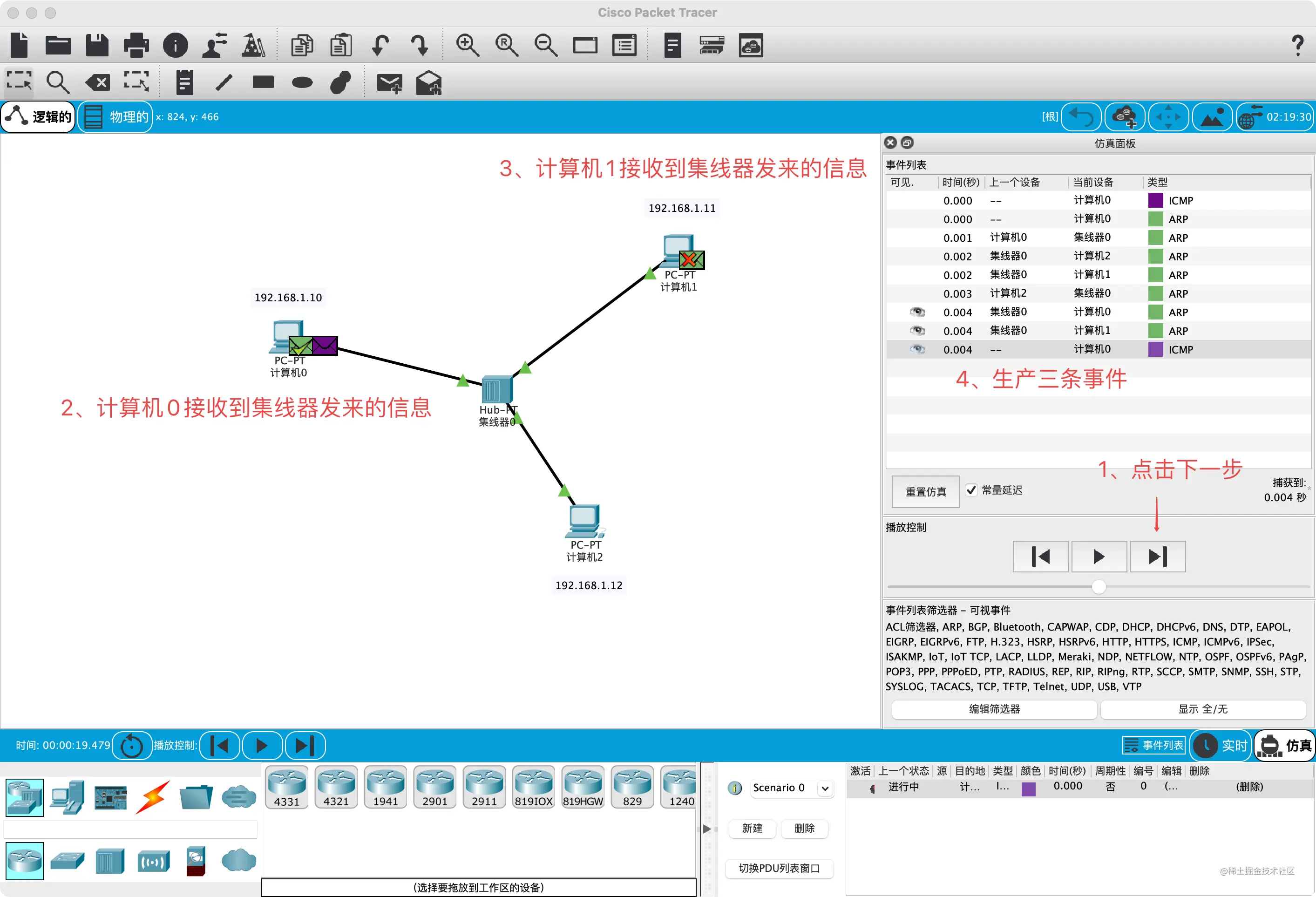This screenshot has height=897, width=1316.
Task: Play the simulation in the panel
Action: (x=1099, y=557)
